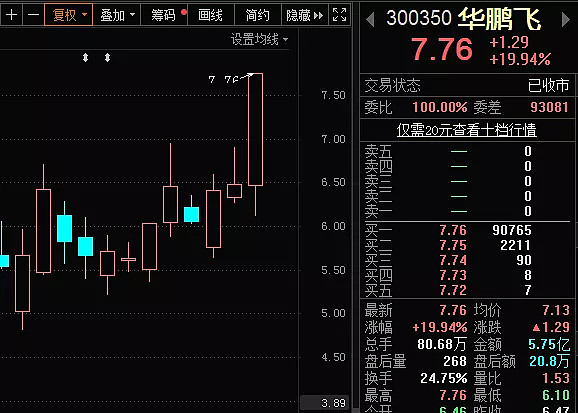Go to previous stock arrow
The image size is (578, 413).
(x=370, y=20)
